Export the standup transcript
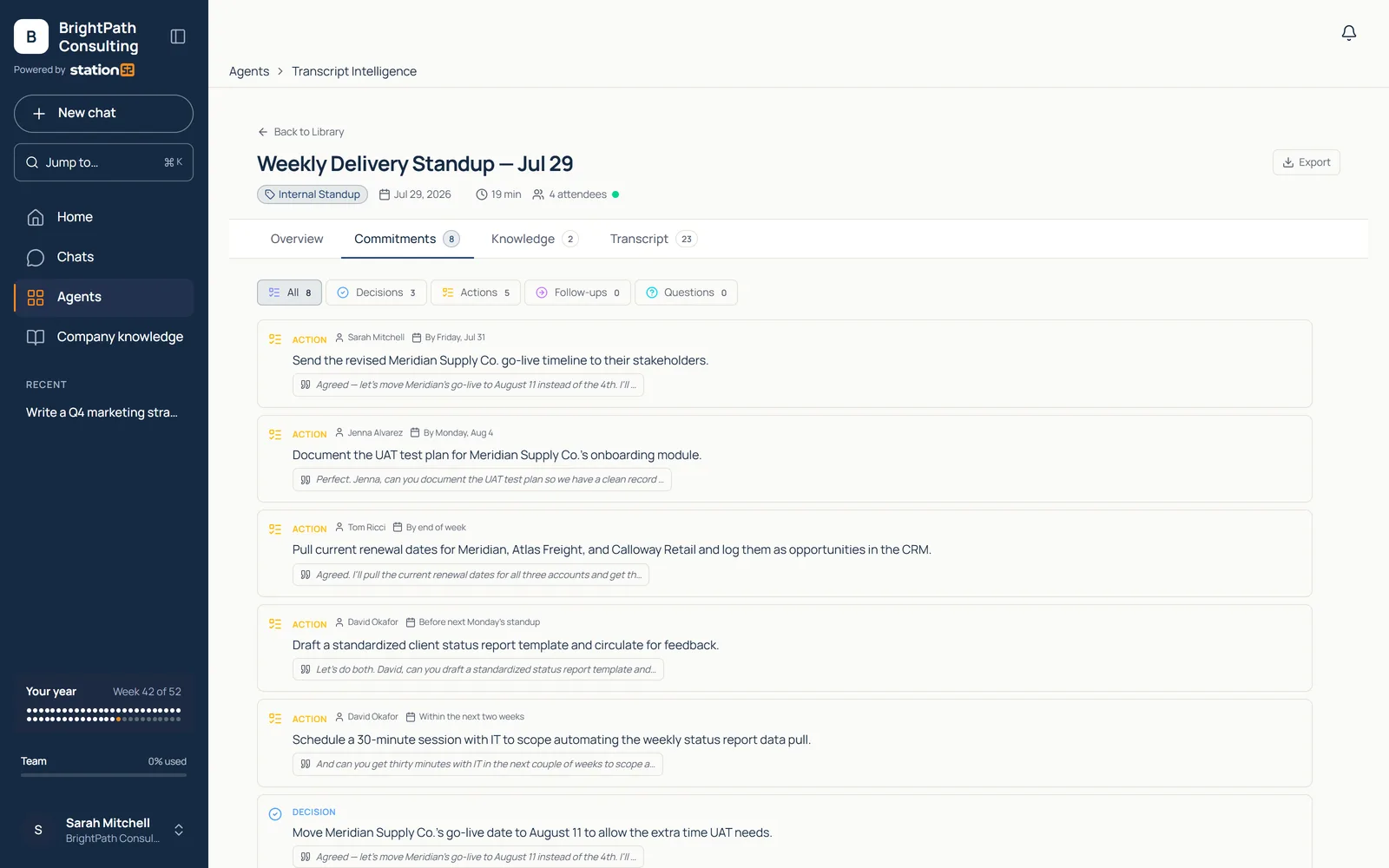Viewport: 1389px width, 868px height. [x=1306, y=162]
